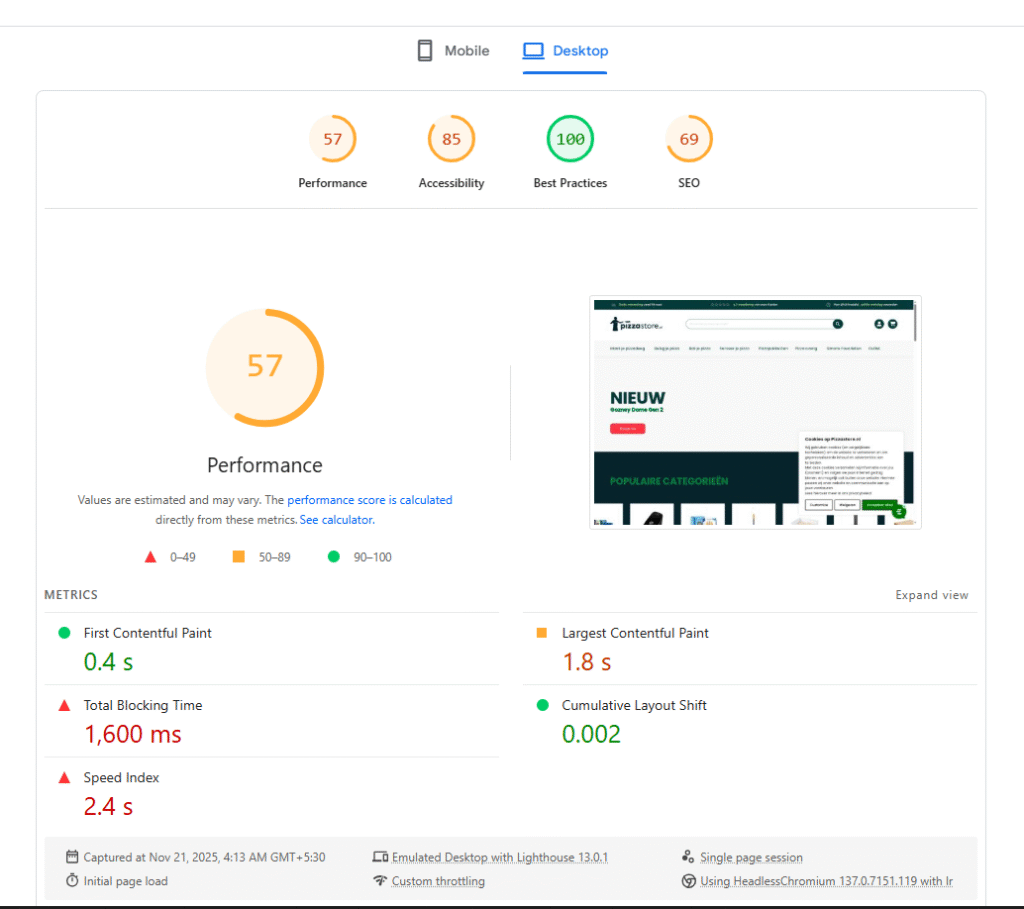The width and height of the screenshot is (1024, 909).
Task: Switch to the Mobile tab
Action: [453, 51]
